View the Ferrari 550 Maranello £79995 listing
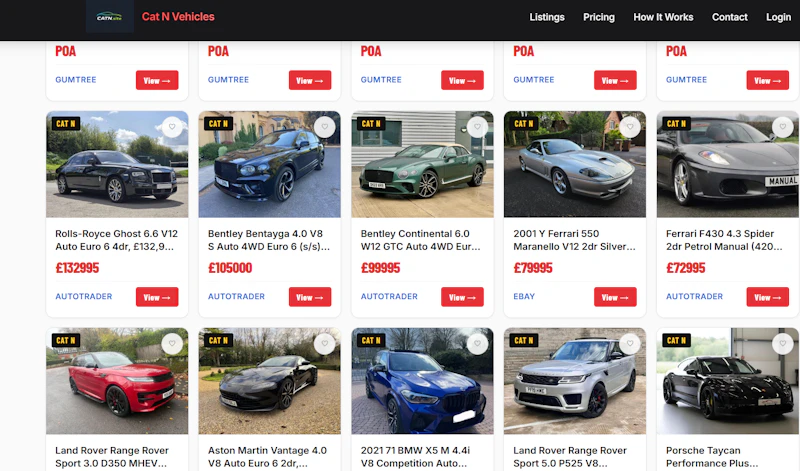This screenshot has width=800, height=471. pos(615,297)
